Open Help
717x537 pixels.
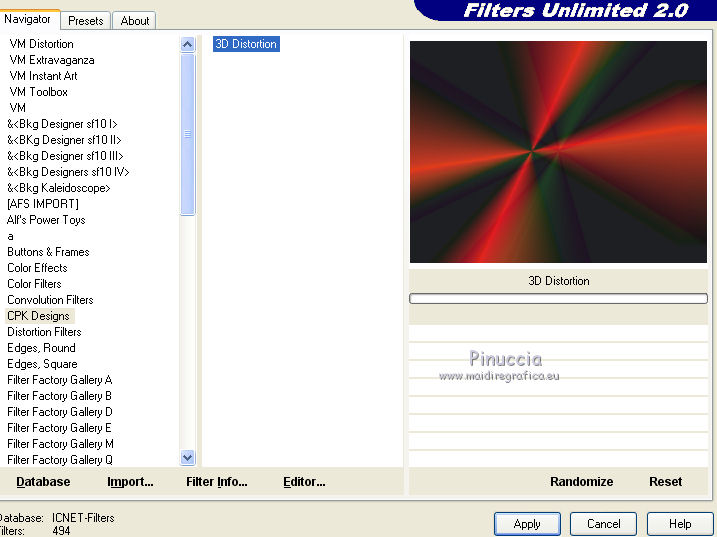tap(680, 524)
